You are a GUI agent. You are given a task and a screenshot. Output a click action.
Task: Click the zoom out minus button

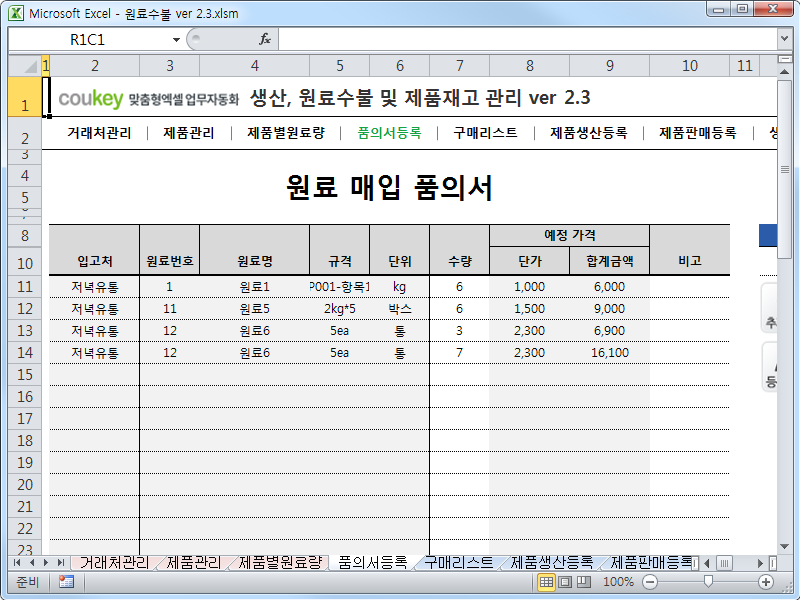pyautogui.click(x=649, y=582)
